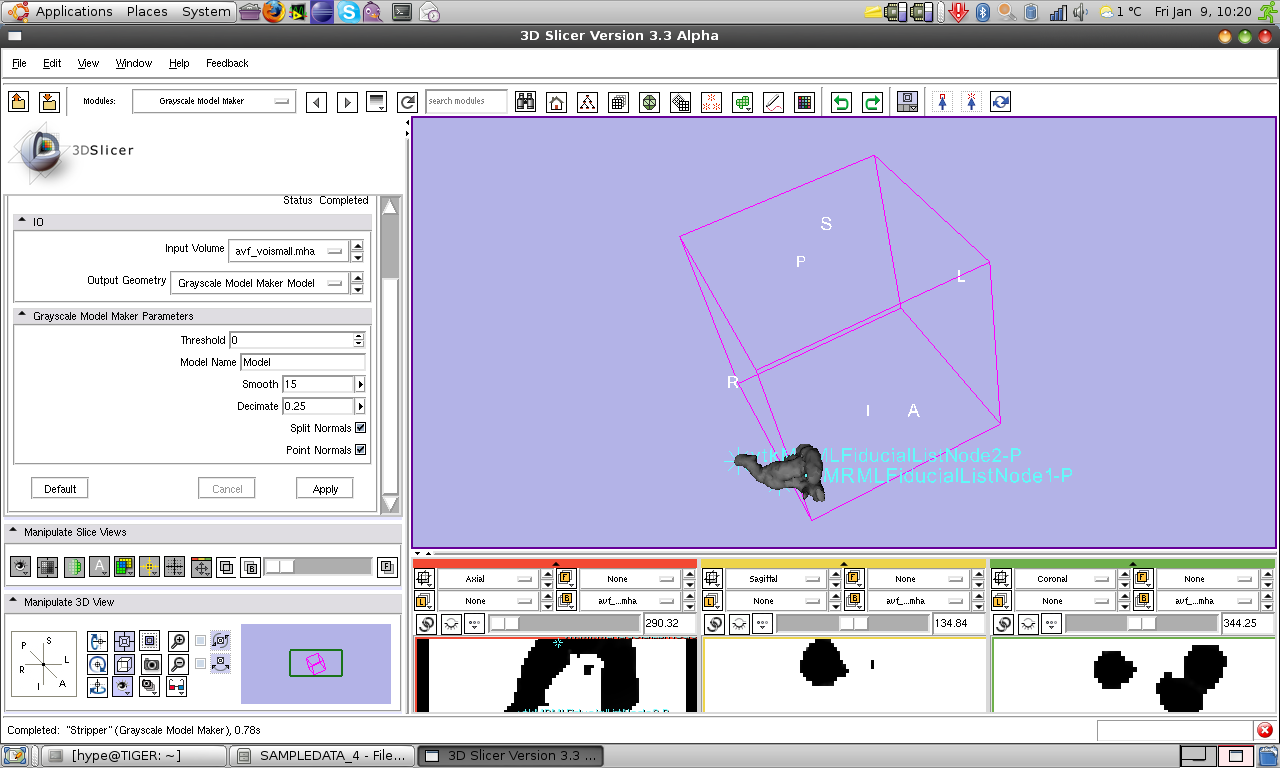Open the Models module sphere icon
This screenshot has height=768, width=1280.
coord(650,102)
